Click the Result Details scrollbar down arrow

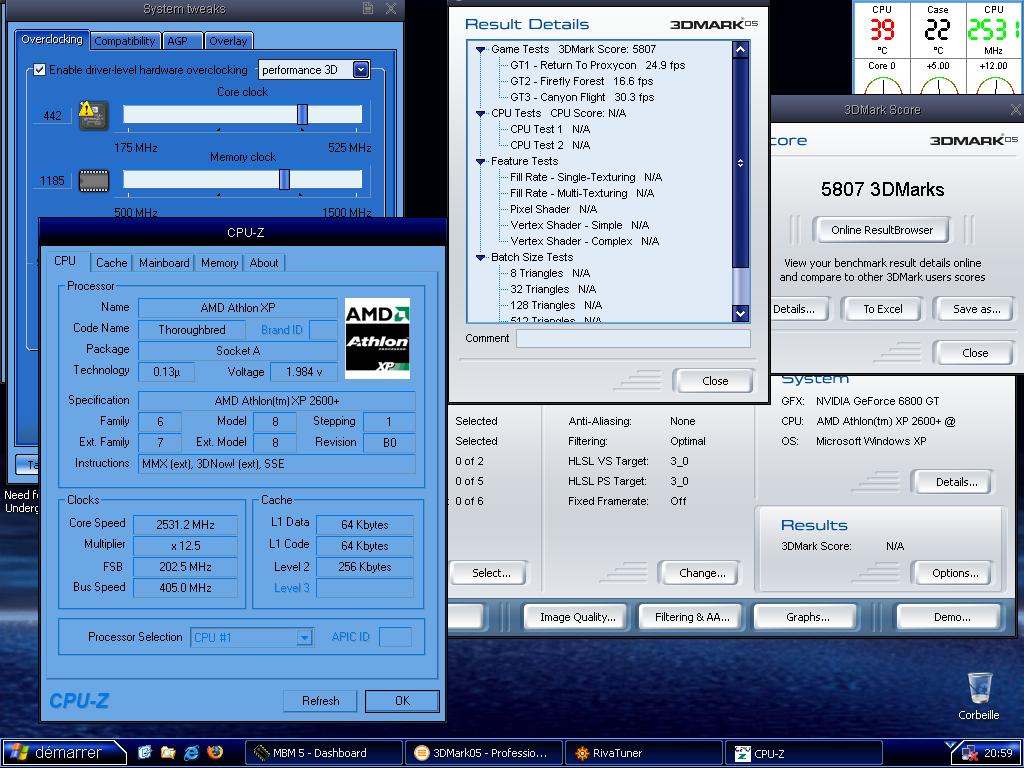[x=740, y=313]
